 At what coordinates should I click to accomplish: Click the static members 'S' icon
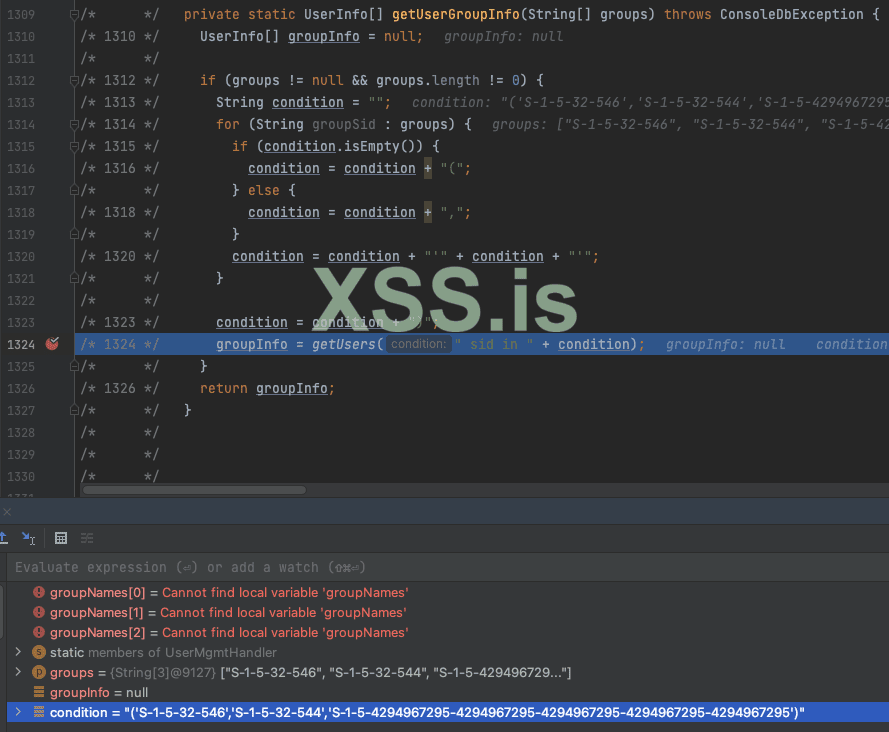tap(38, 652)
